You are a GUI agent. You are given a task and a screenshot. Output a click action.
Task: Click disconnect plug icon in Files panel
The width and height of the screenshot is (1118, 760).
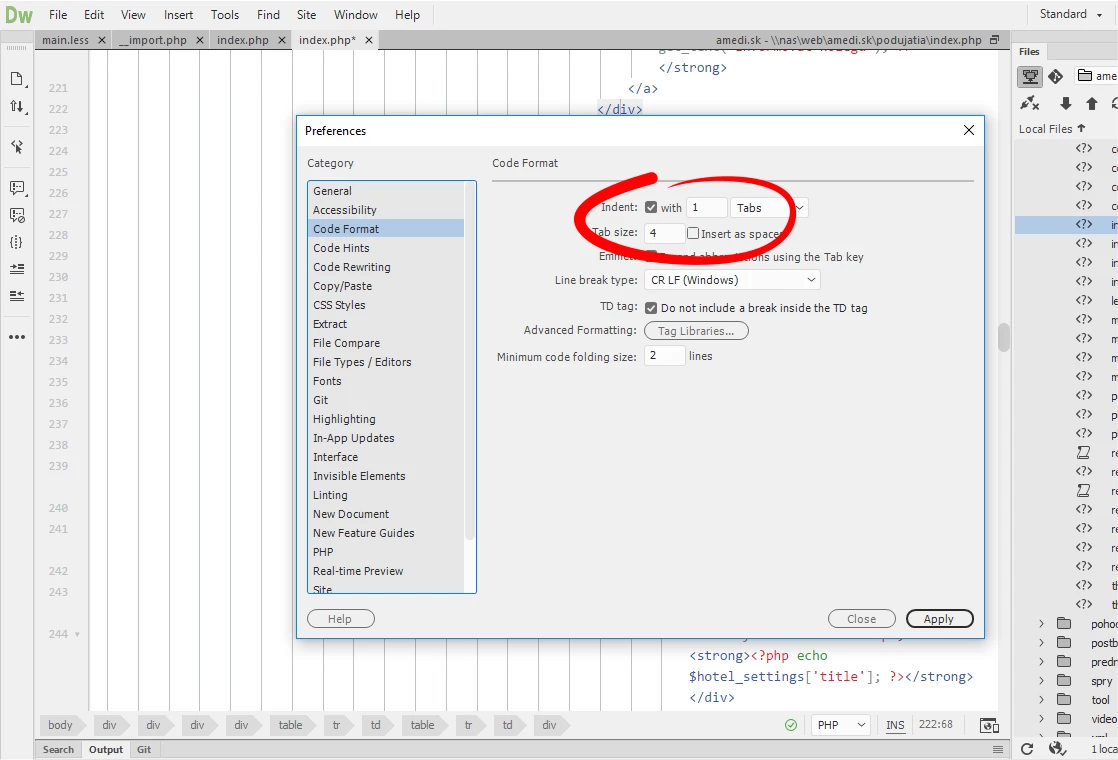[x=1030, y=103]
